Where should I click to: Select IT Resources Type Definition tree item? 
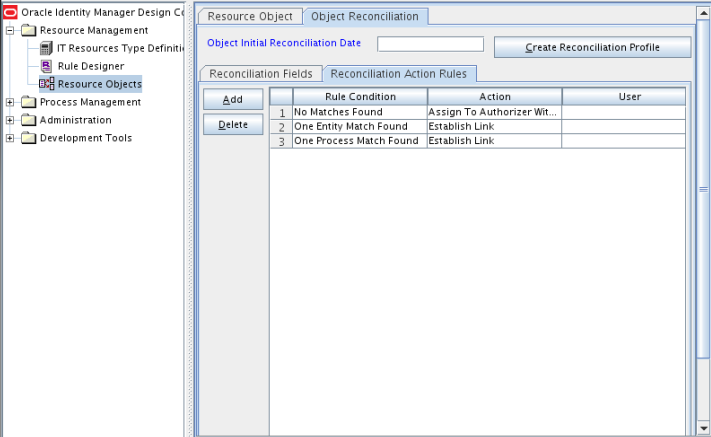120,48
